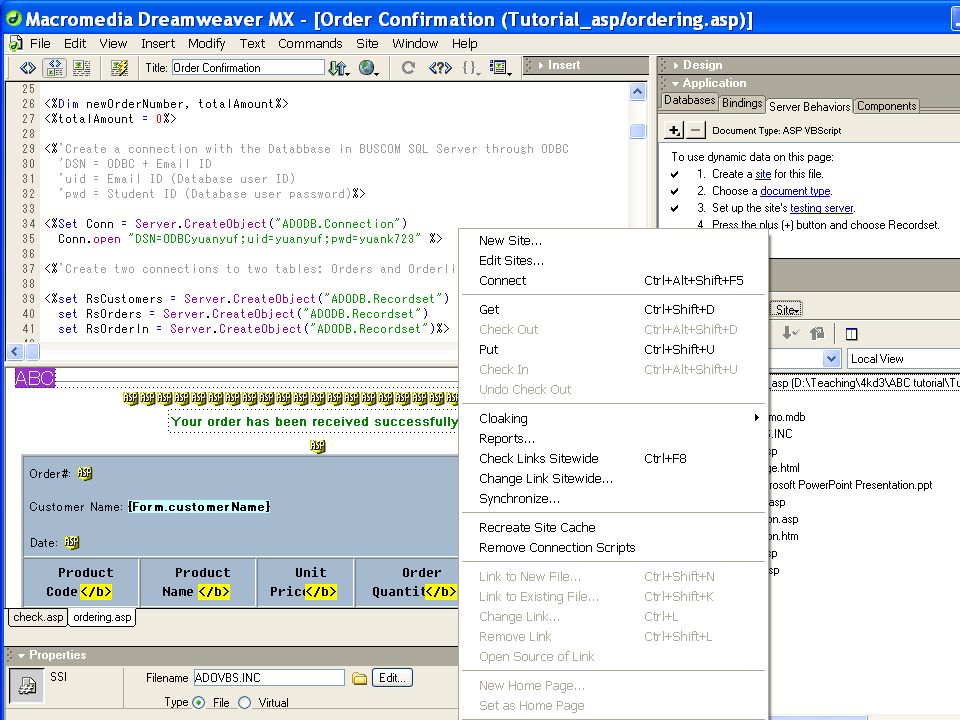Open the Window menu

point(414,43)
